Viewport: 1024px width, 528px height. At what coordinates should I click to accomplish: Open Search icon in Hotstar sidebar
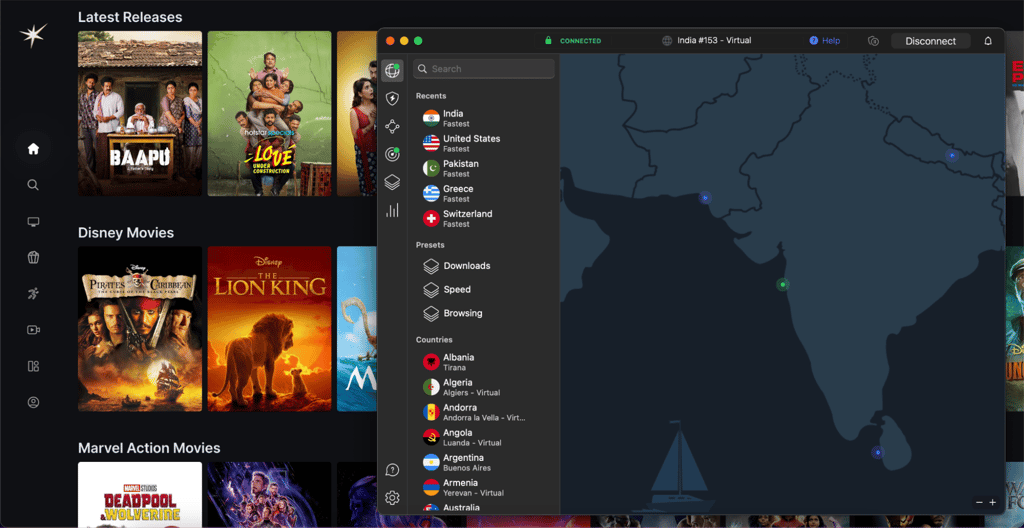tap(33, 185)
